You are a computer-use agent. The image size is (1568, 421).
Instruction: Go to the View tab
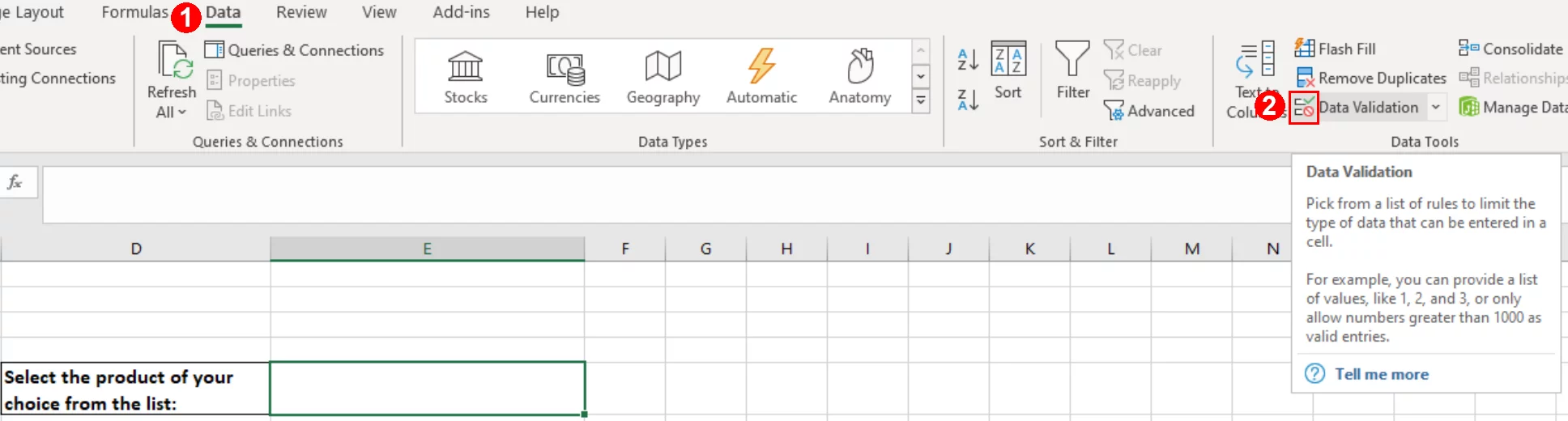379,12
